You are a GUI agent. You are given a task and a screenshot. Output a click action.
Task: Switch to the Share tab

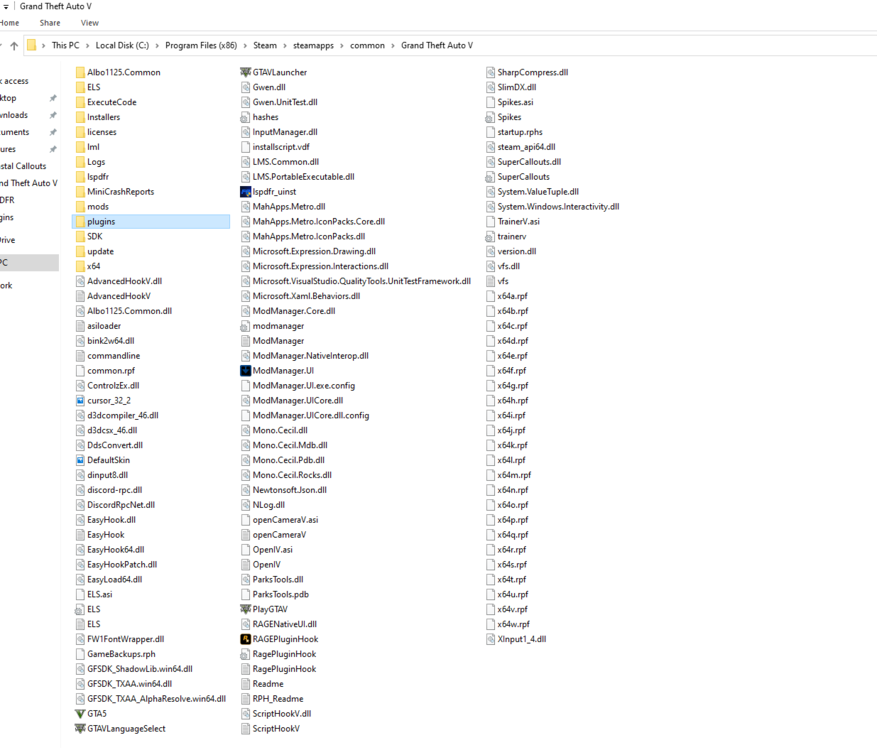[49, 22]
